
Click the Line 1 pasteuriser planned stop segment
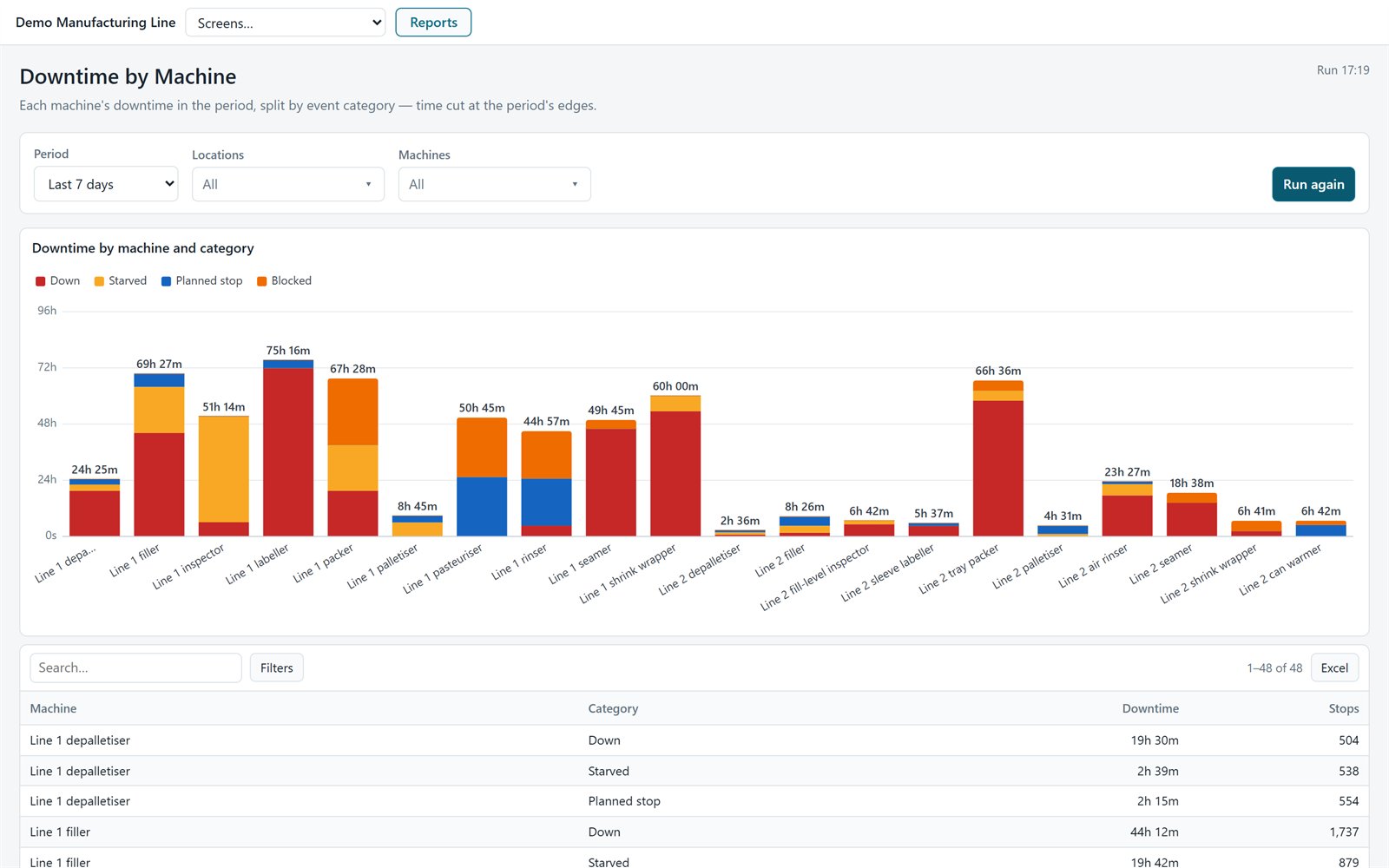482,507
